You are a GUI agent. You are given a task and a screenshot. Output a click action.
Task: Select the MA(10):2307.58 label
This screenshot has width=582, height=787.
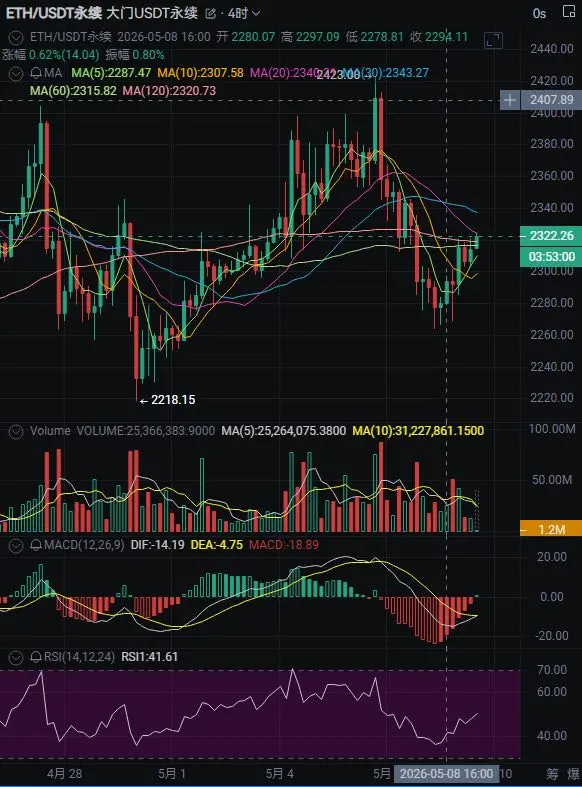200,73
